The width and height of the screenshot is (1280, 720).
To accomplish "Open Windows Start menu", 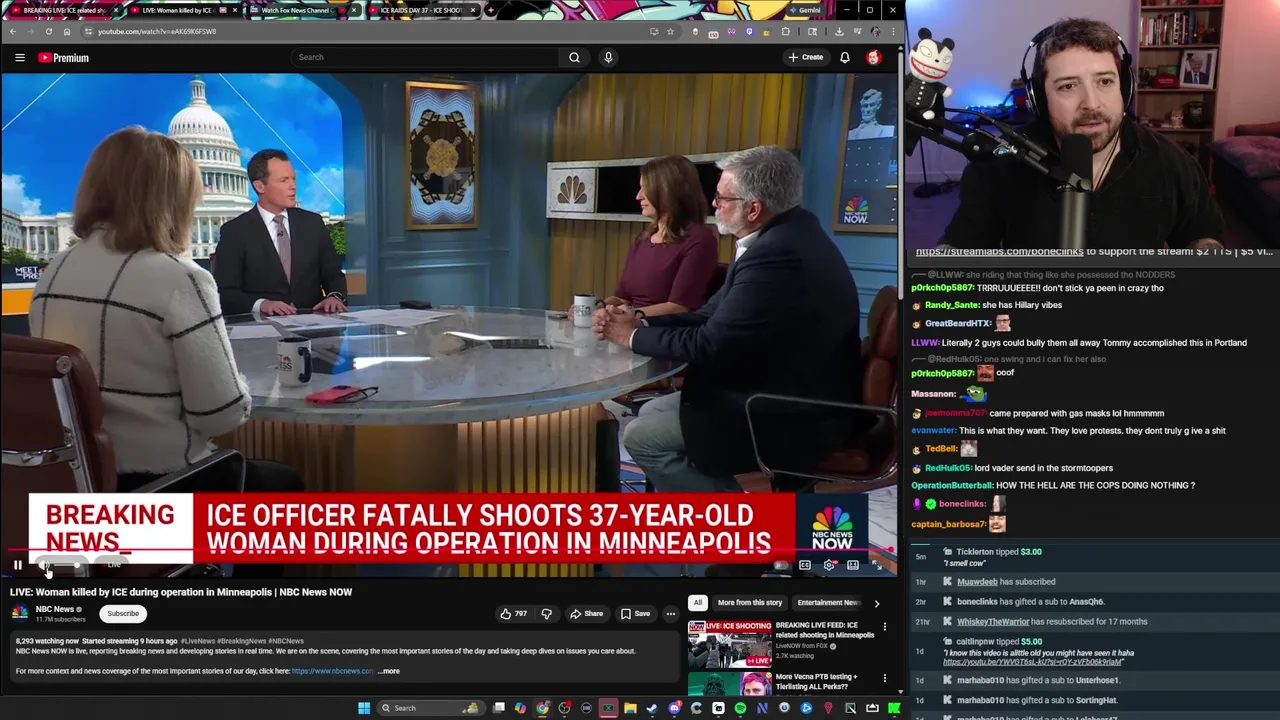I will pyautogui.click(x=364, y=708).
